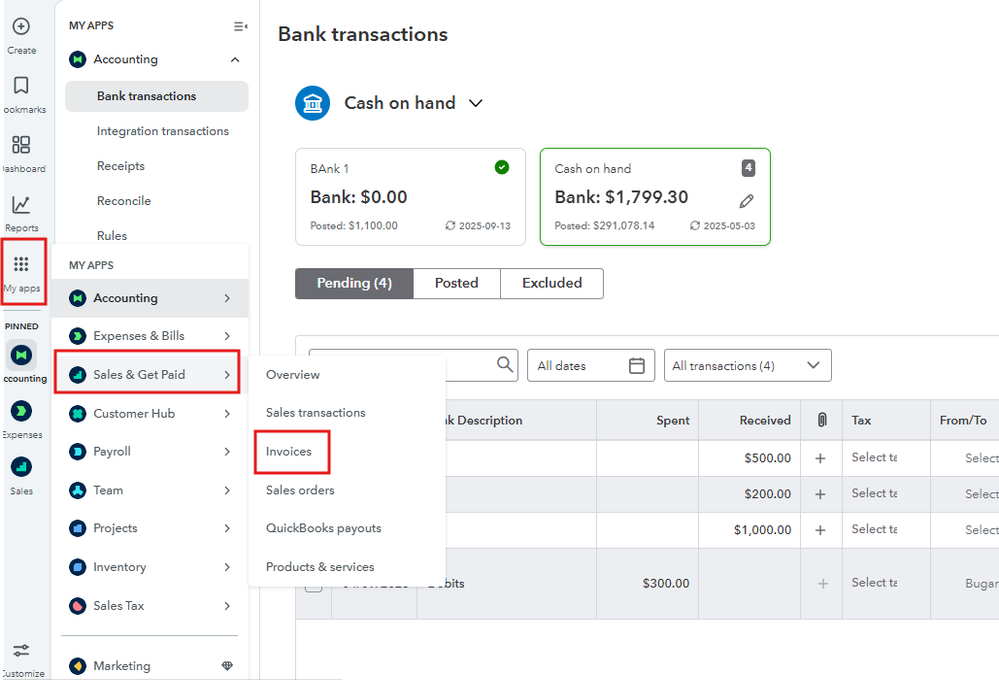Screen dimensions: 999x680
Task: Select QuickBooks payouts in flyout
Action: tap(323, 528)
